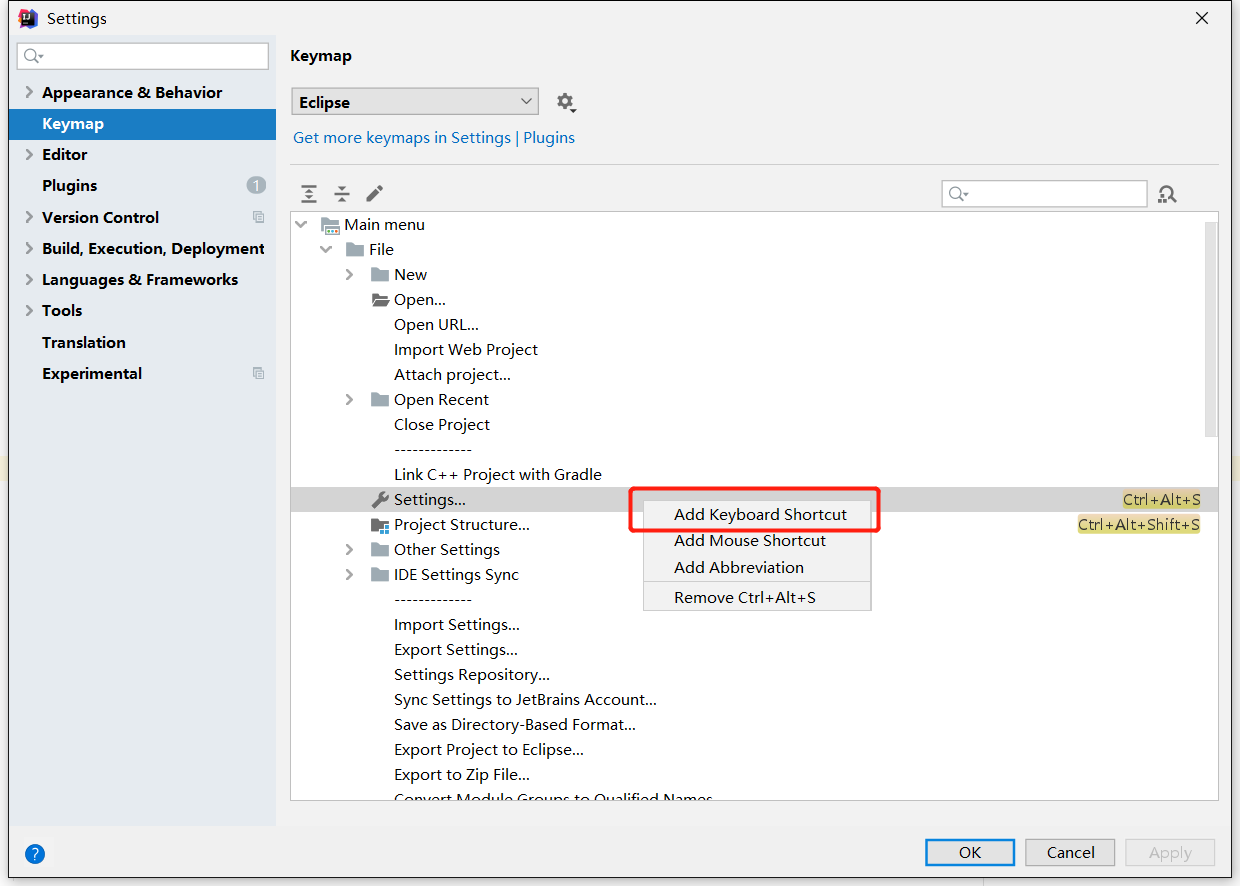Click the search magnifier in the left search box
The height and width of the screenshot is (886, 1240).
33,56
